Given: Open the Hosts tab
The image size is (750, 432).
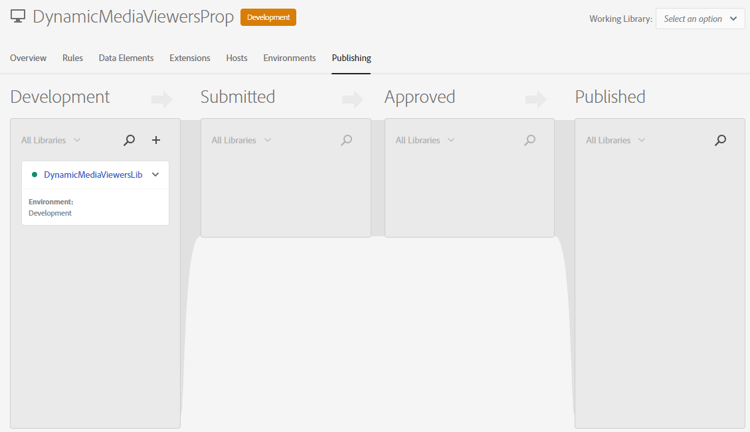Looking at the screenshot, I should 237,58.
